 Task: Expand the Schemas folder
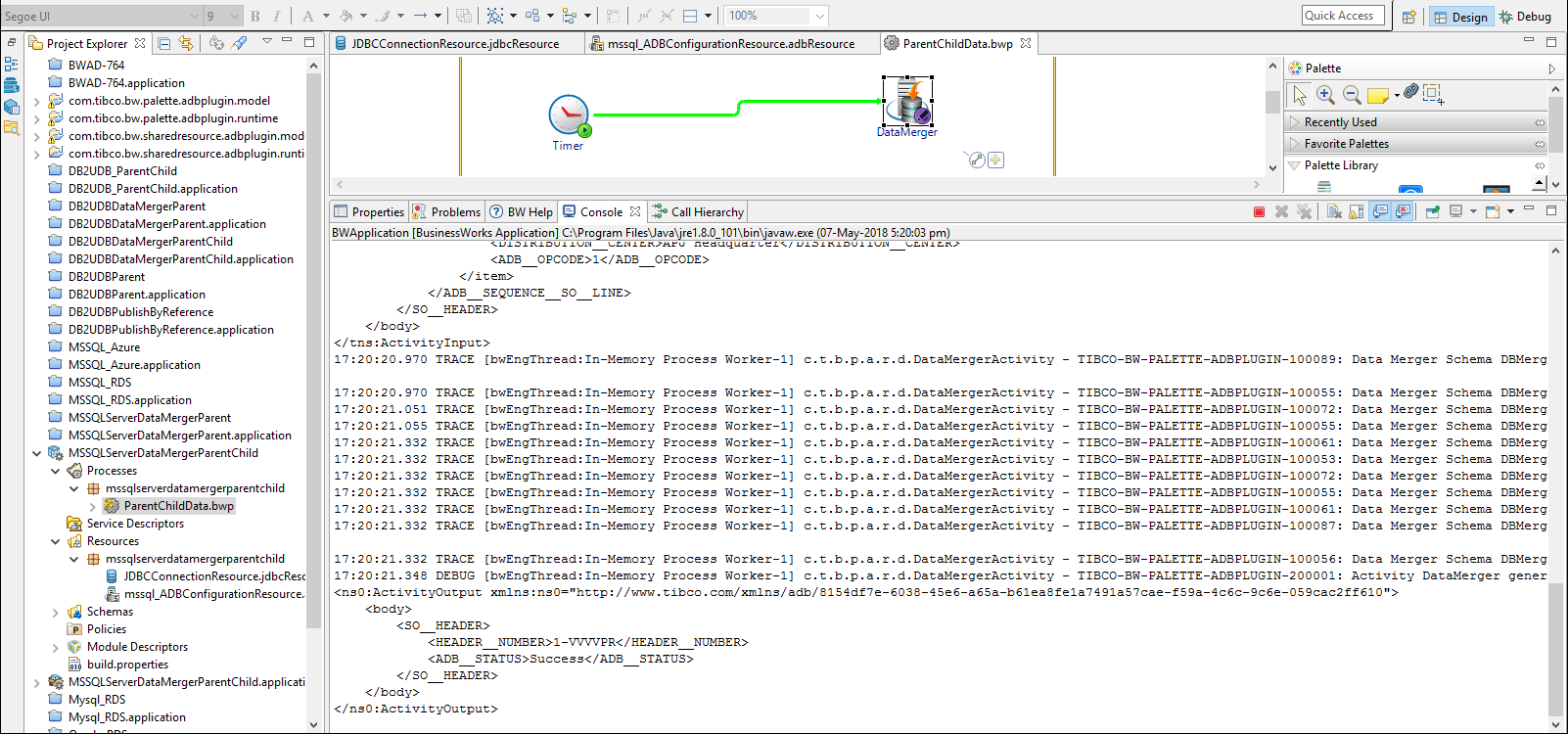click(x=56, y=612)
